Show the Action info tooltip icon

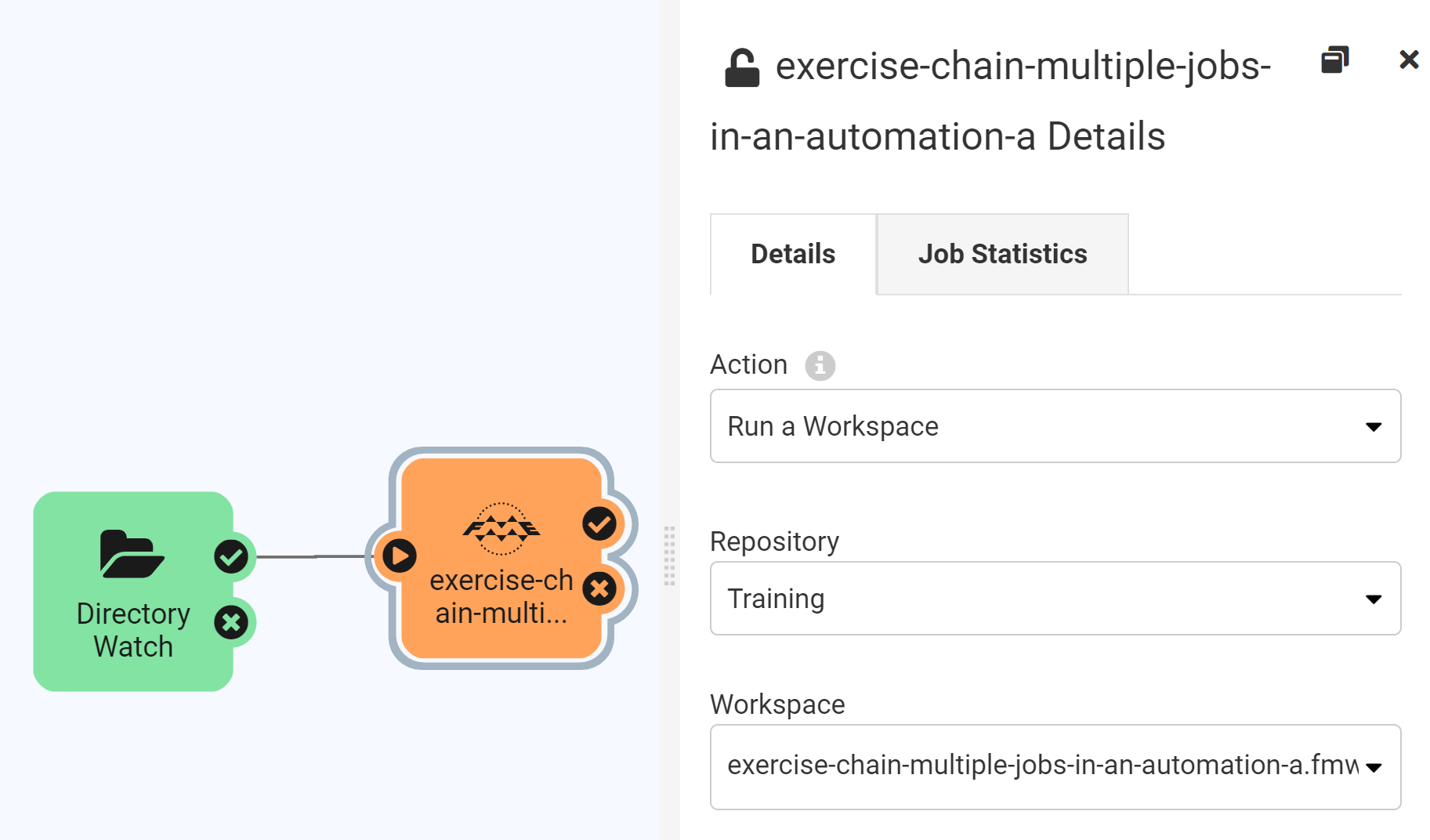point(820,365)
